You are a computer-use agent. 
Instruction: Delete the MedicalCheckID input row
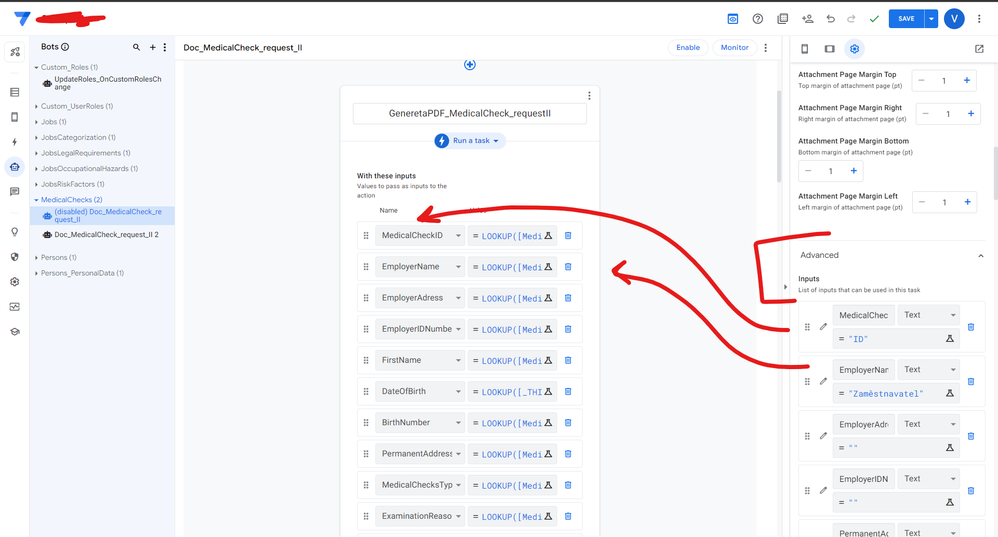(x=568, y=235)
